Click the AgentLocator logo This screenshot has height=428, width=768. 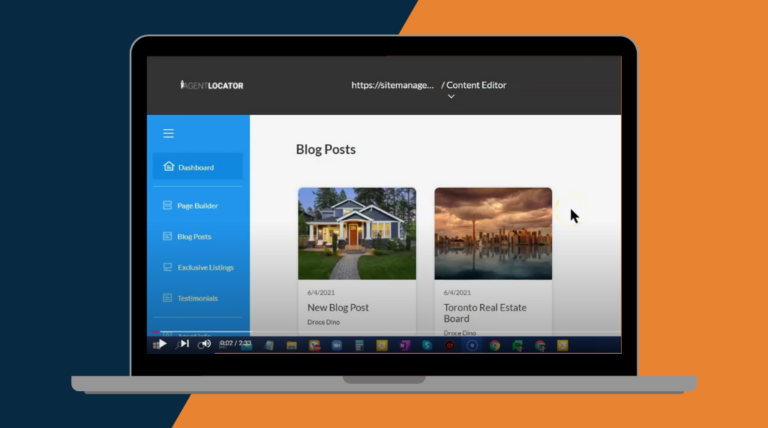pos(212,85)
